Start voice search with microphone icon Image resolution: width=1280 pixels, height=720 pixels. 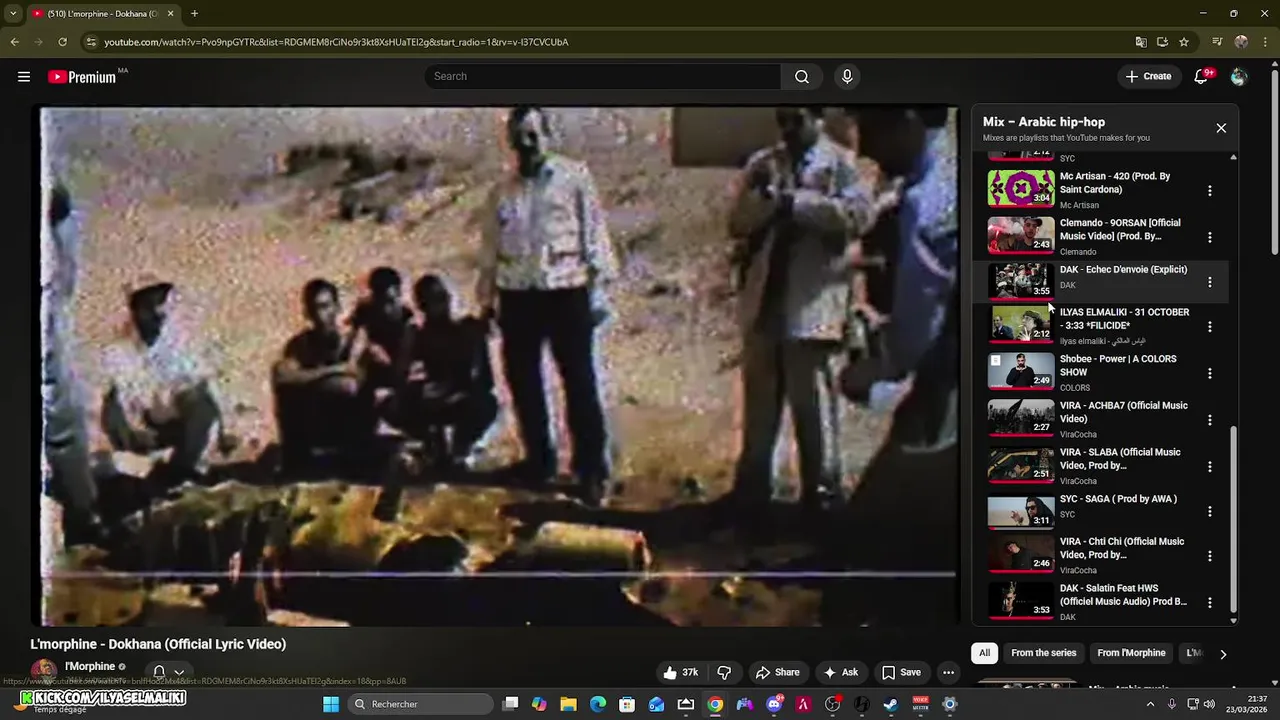(x=847, y=77)
